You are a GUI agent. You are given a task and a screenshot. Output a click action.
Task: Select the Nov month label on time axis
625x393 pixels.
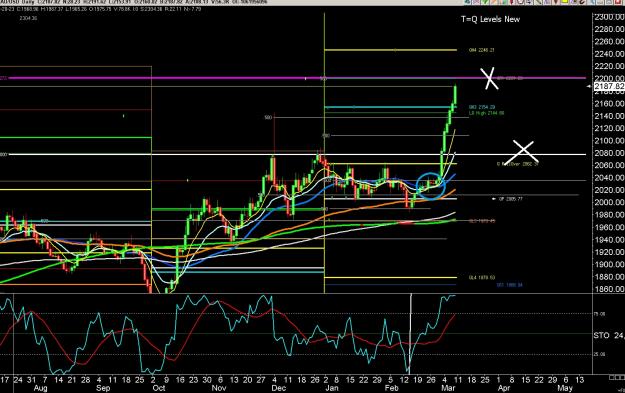[219, 388]
